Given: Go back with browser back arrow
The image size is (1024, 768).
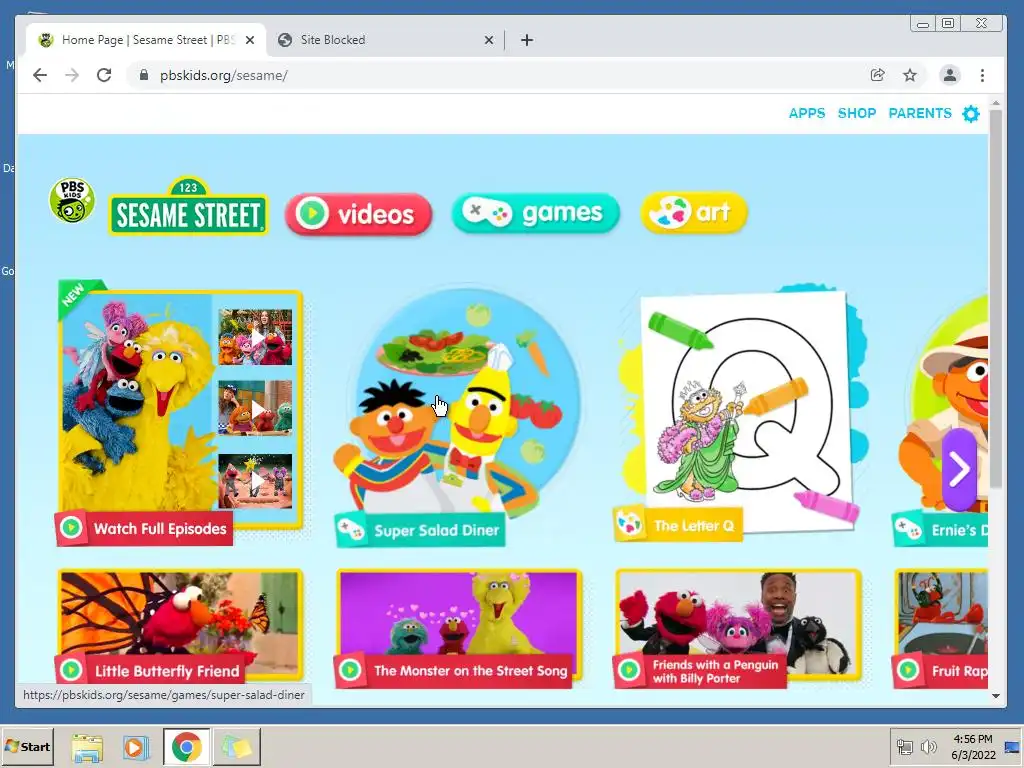Looking at the screenshot, I should [x=40, y=75].
